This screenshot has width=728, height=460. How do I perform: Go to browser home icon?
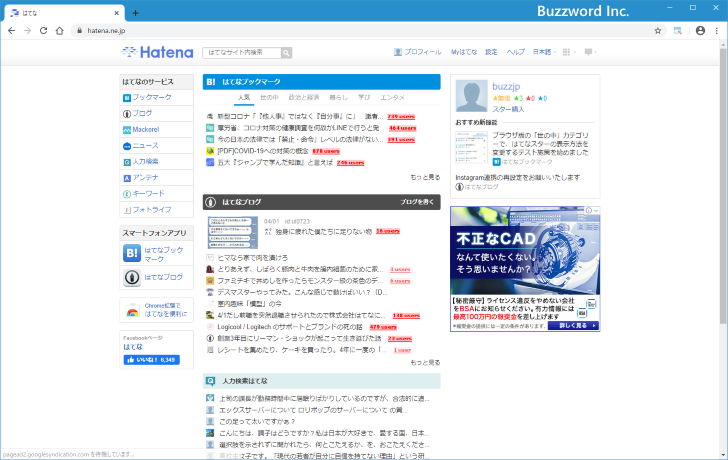[x=59, y=31]
